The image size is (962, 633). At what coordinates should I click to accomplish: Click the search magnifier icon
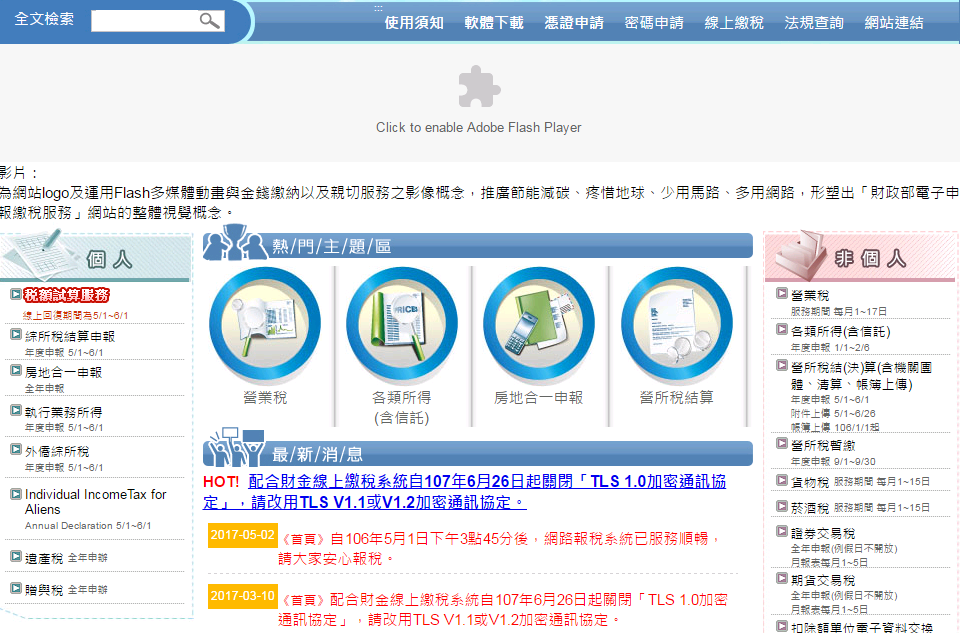coord(208,19)
